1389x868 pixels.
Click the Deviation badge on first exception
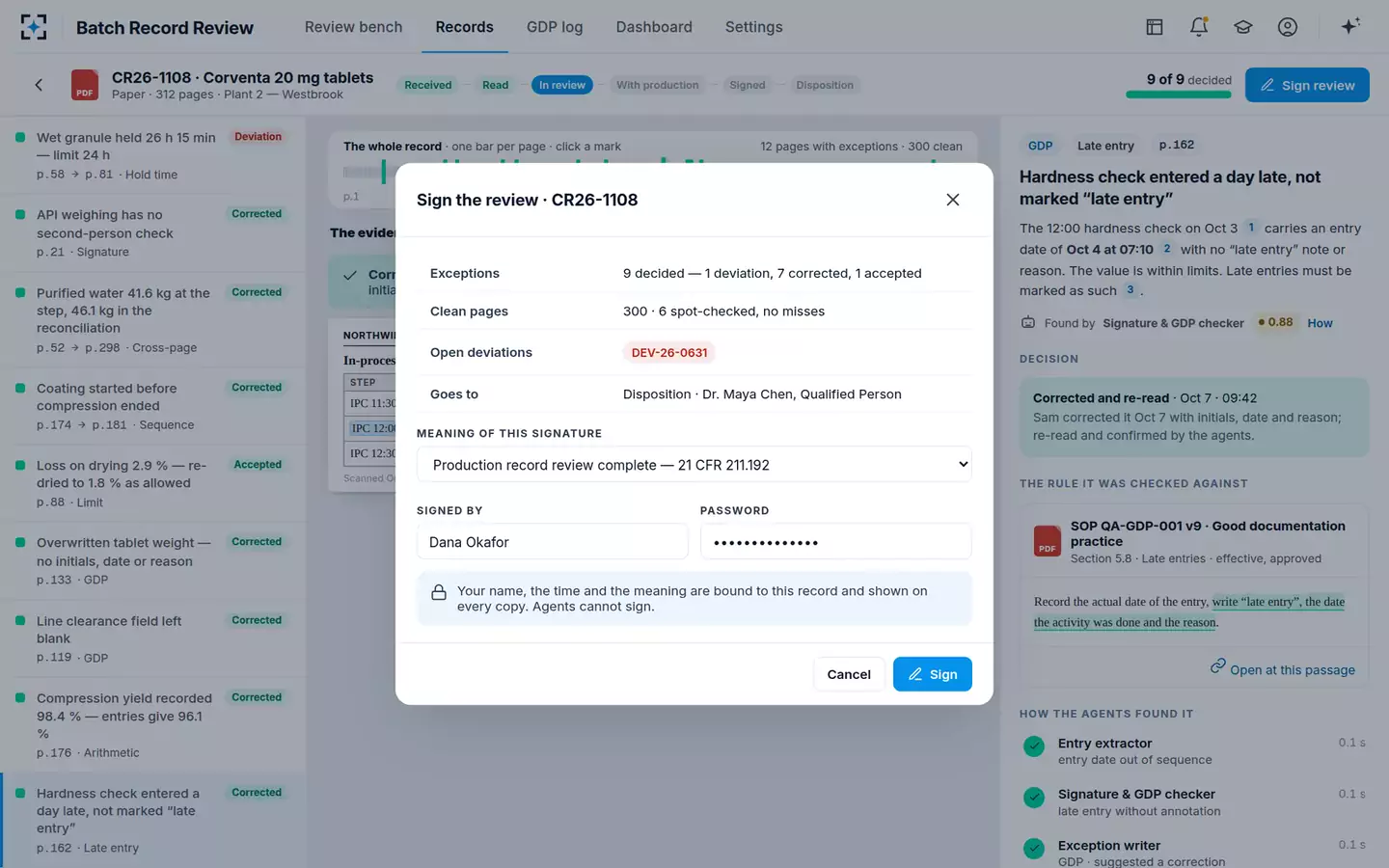point(258,137)
